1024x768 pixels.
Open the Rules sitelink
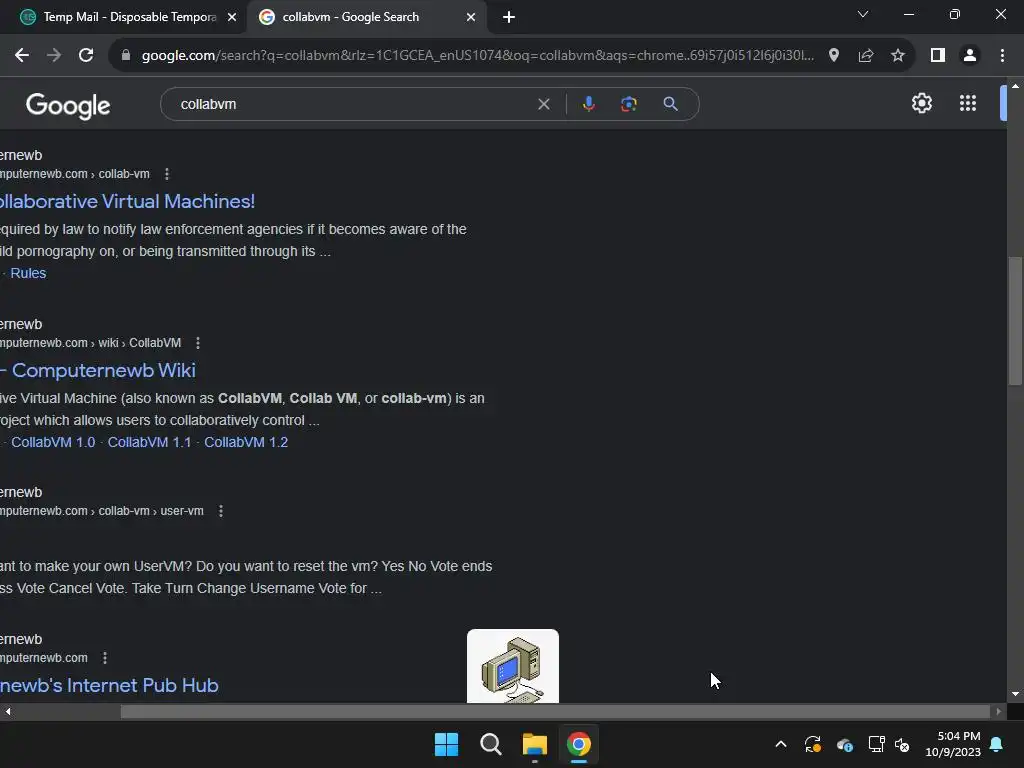point(28,273)
